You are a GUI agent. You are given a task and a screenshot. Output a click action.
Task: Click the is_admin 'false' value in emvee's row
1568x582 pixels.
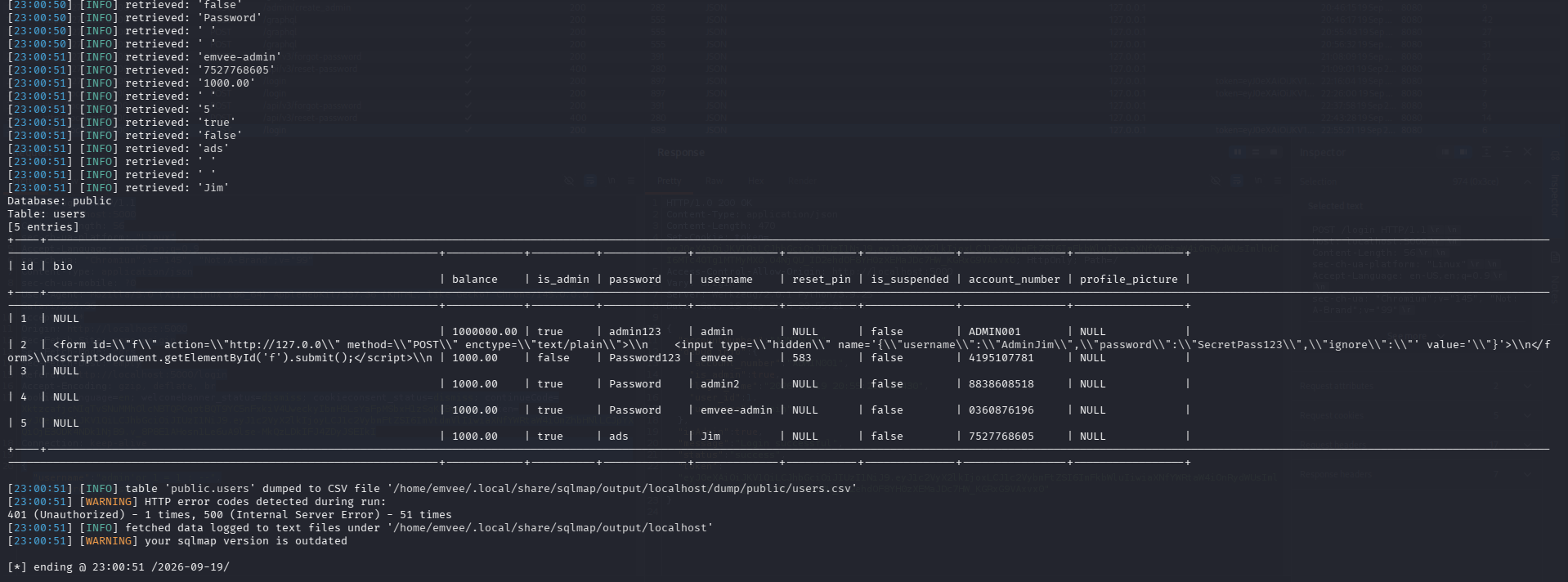coord(553,358)
